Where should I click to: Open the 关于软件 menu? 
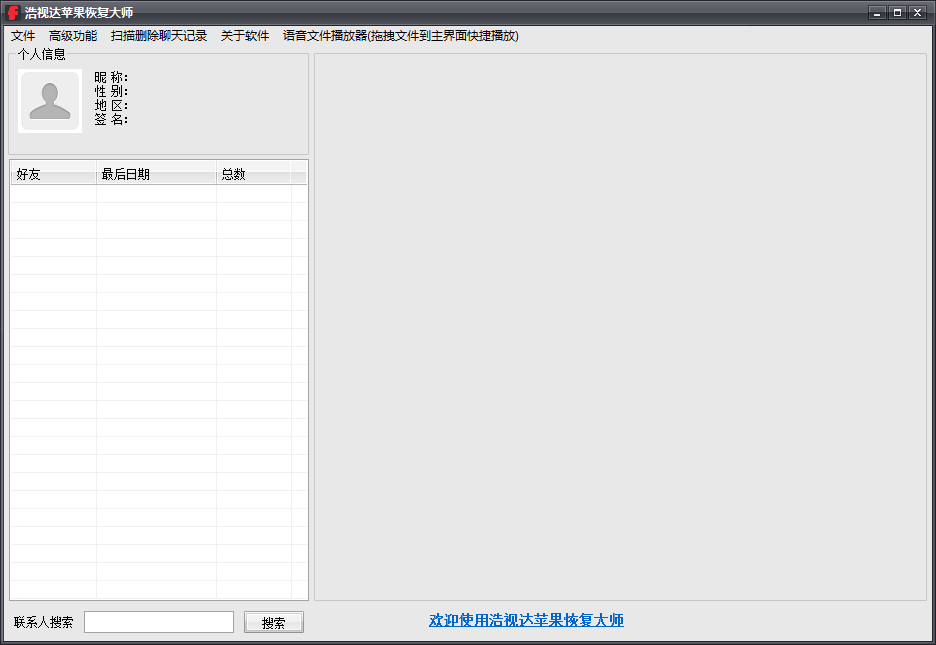click(x=245, y=36)
